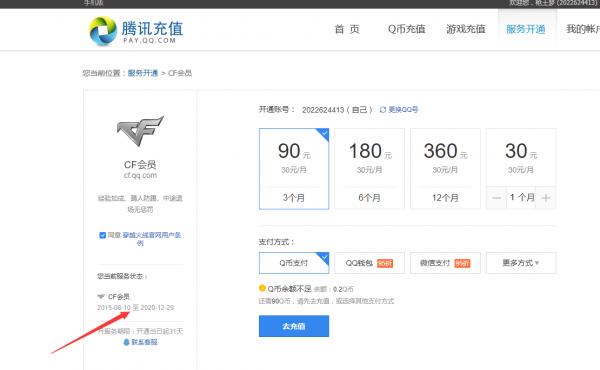Click the 去充值 button

[x=294, y=326]
